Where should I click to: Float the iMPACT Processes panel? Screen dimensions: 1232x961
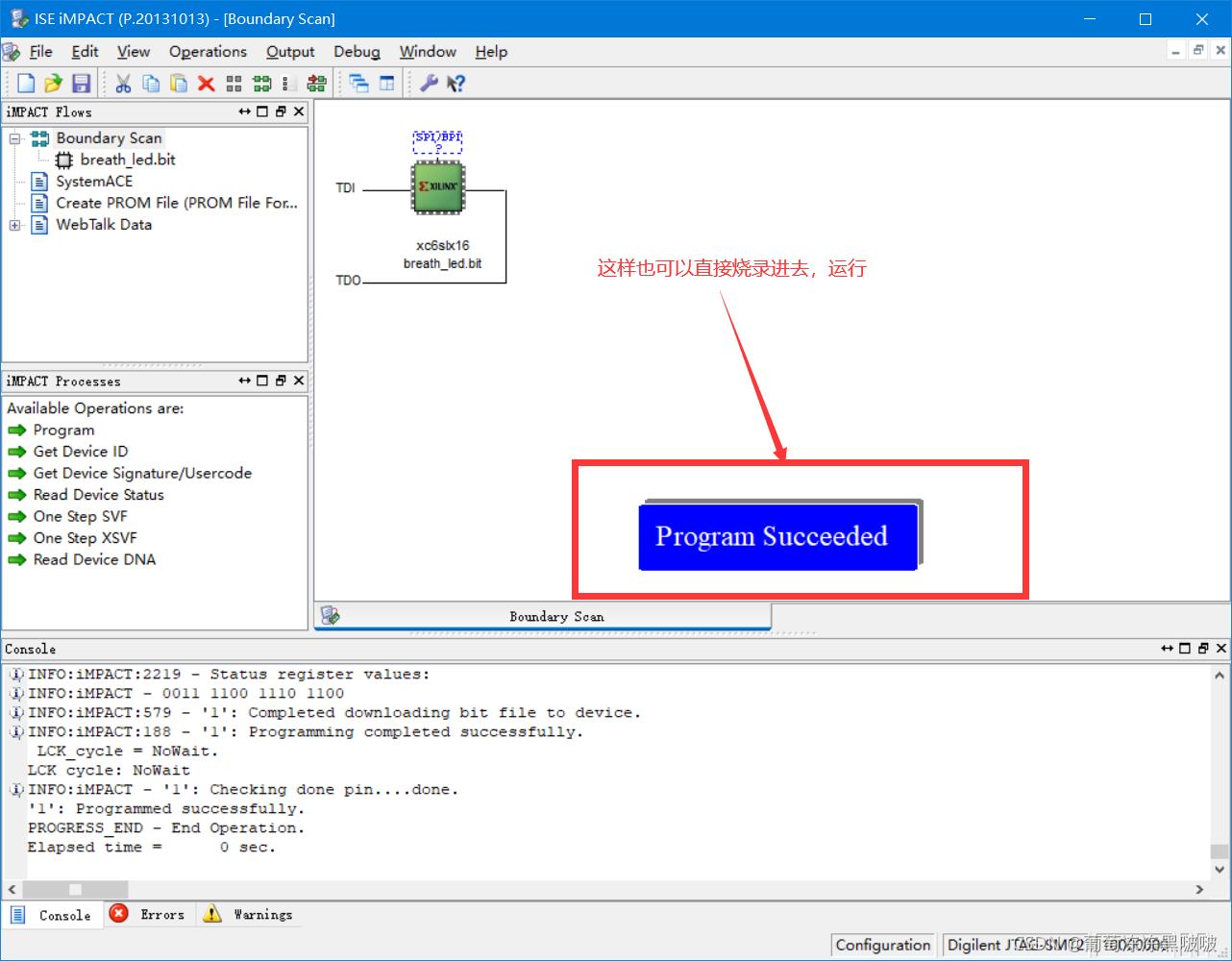pyautogui.click(x=281, y=381)
